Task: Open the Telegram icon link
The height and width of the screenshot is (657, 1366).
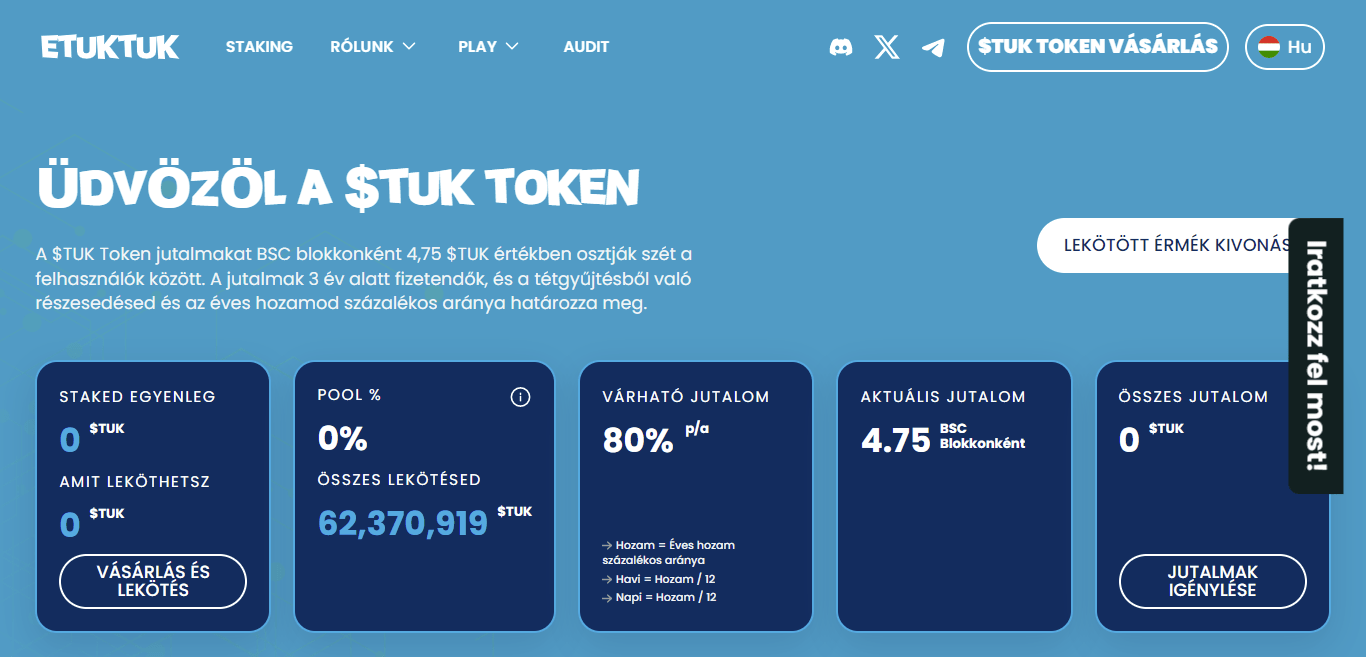Action: coord(933,47)
